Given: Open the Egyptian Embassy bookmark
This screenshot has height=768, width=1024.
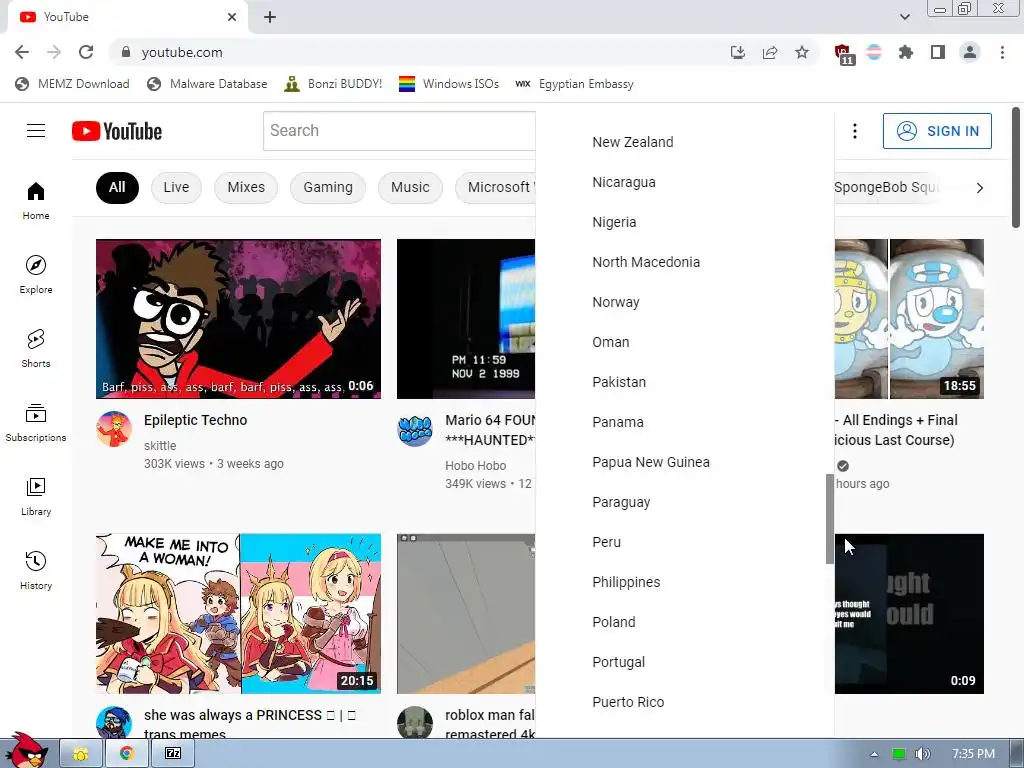Looking at the screenshot, I should 574,84.
